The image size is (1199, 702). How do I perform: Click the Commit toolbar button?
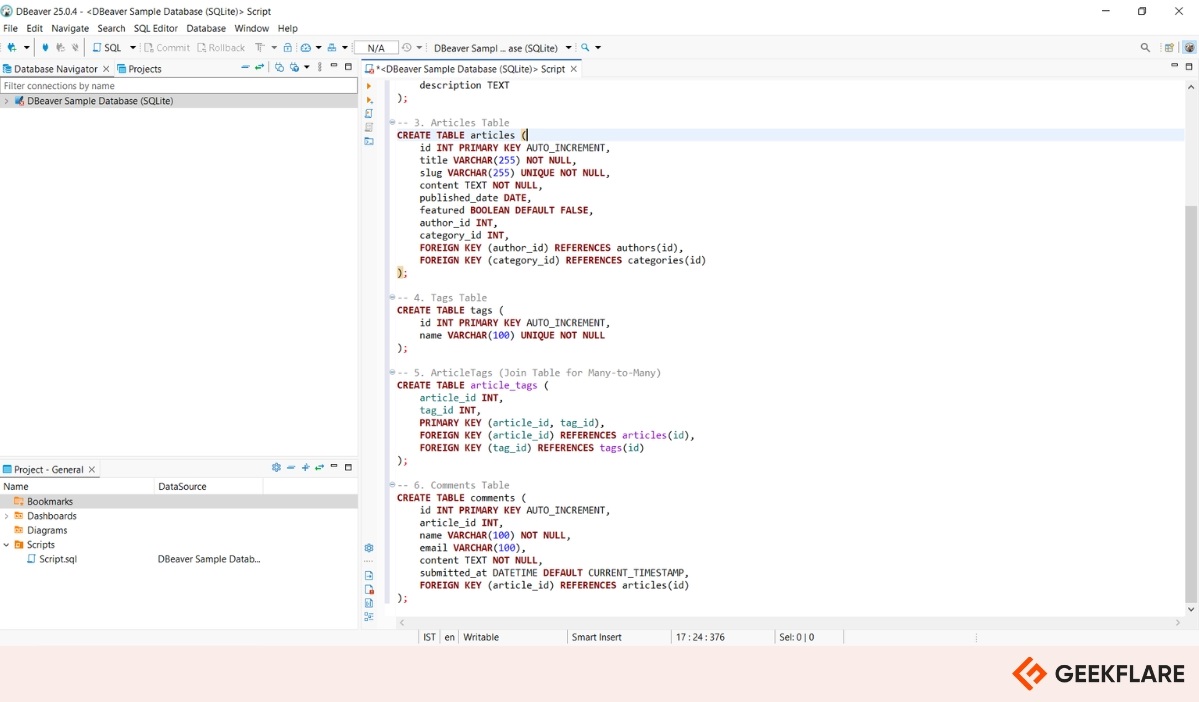click(167, 47)
